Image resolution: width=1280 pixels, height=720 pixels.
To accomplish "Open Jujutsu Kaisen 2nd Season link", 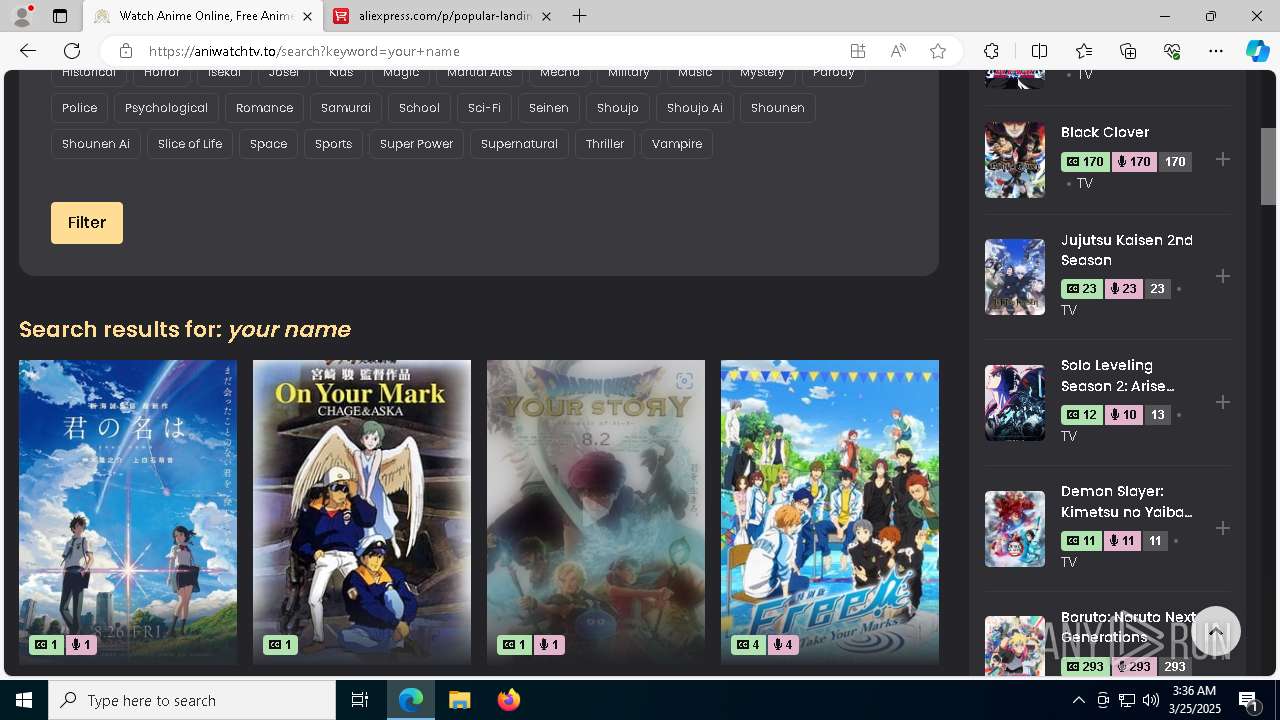I will pos(1127,250).
